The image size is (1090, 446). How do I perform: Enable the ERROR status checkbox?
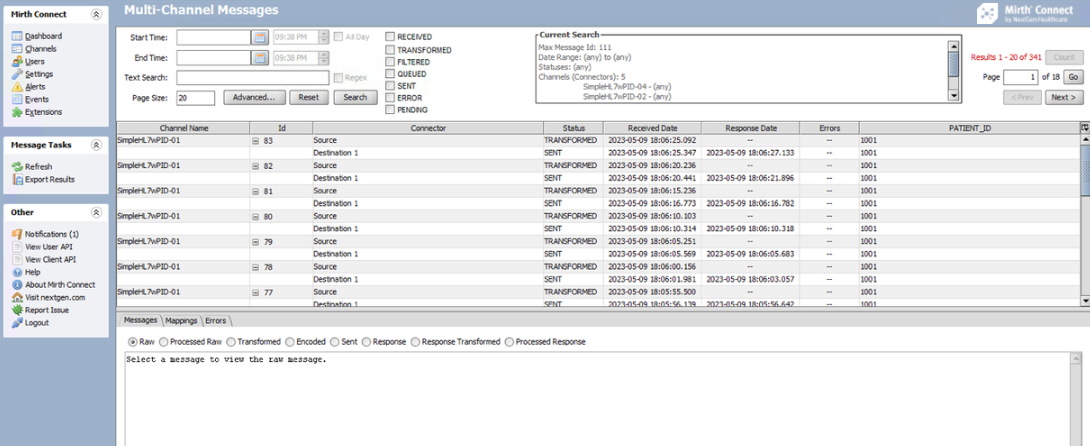pos(390,98)
